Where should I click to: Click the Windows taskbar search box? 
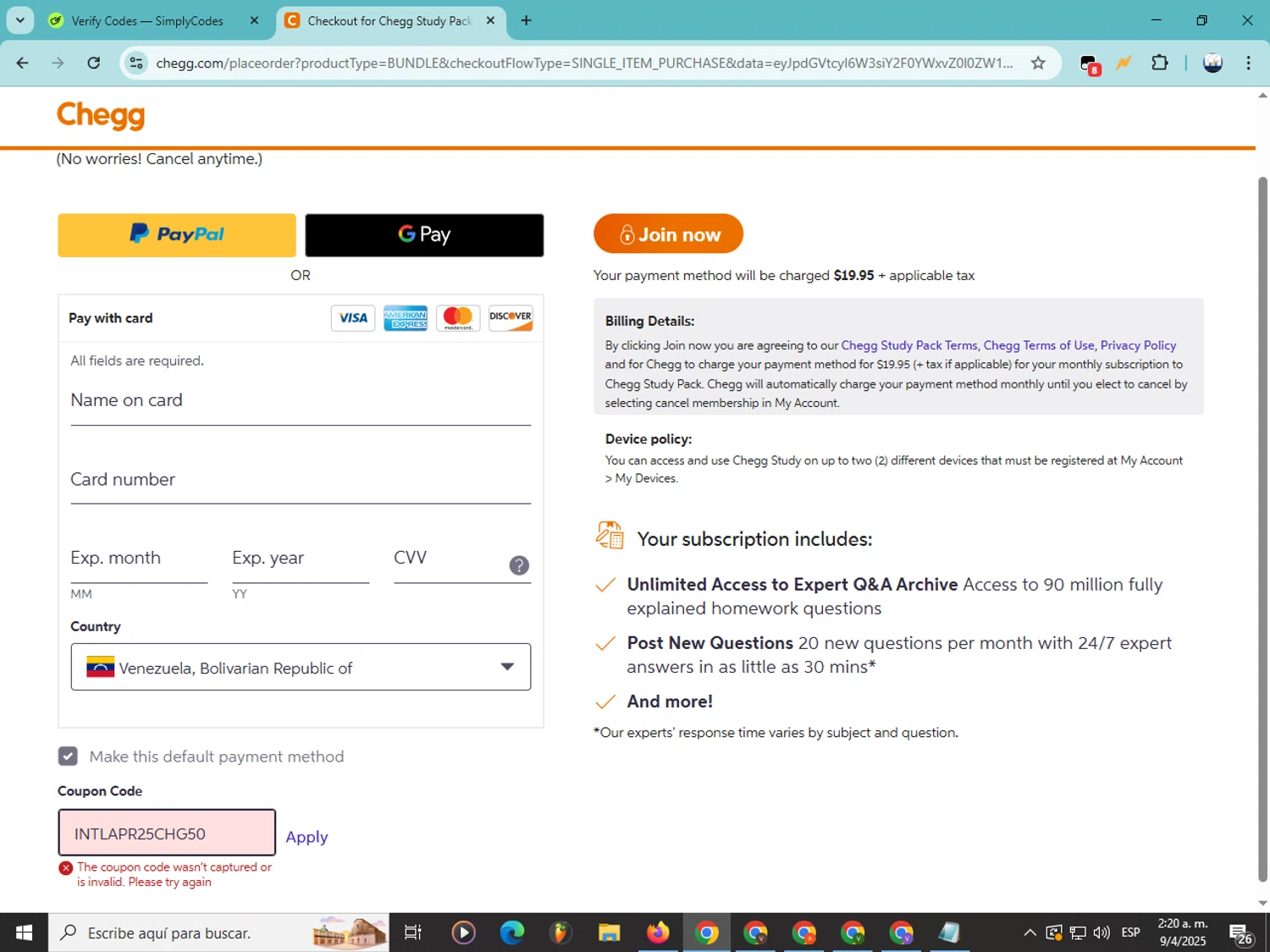[218, 933]
